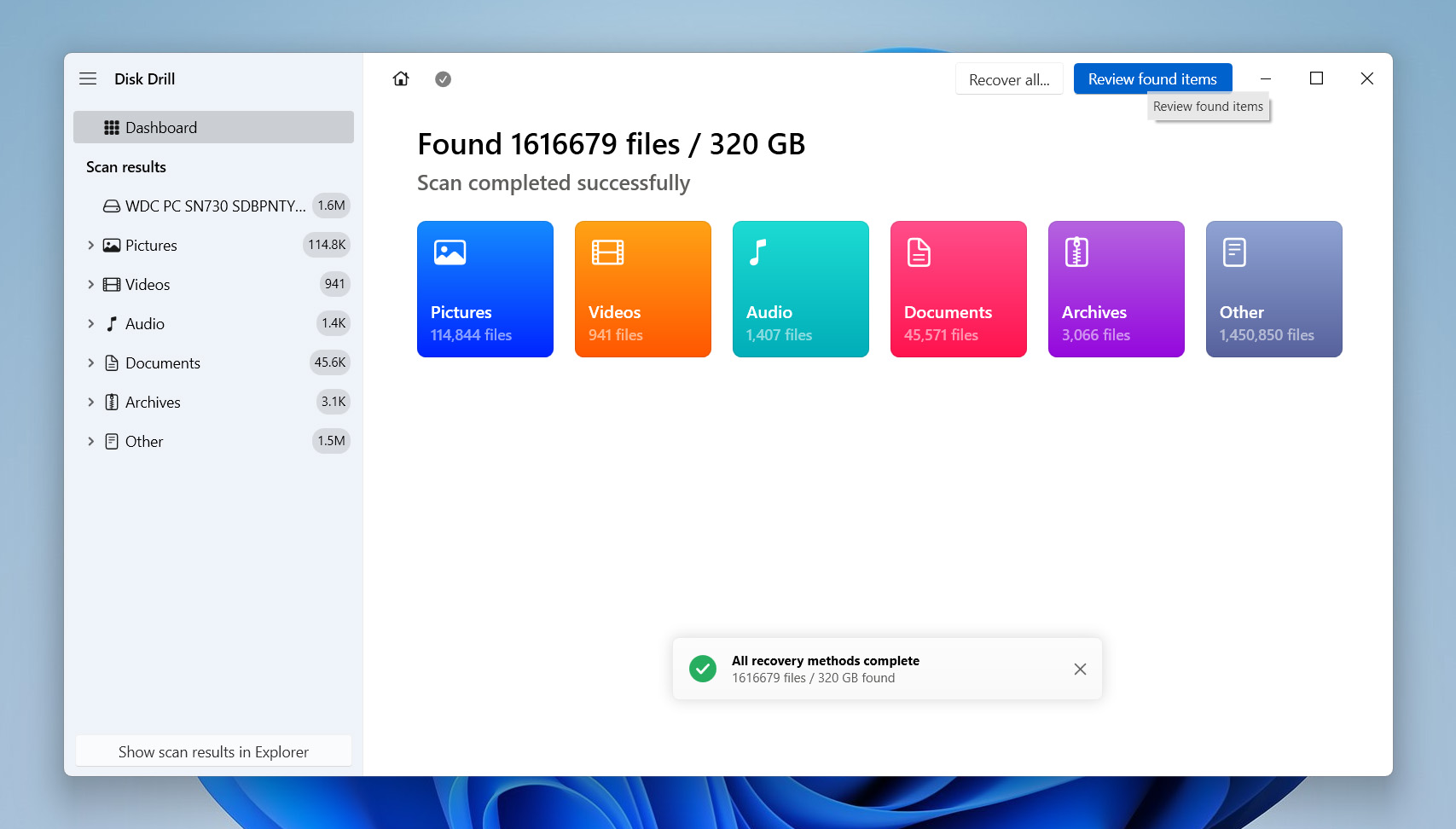The height and width of the screenshot is (829, 1456).
Task: Open the pink Documents card with 45,571 files
Action: pos(959,289)
